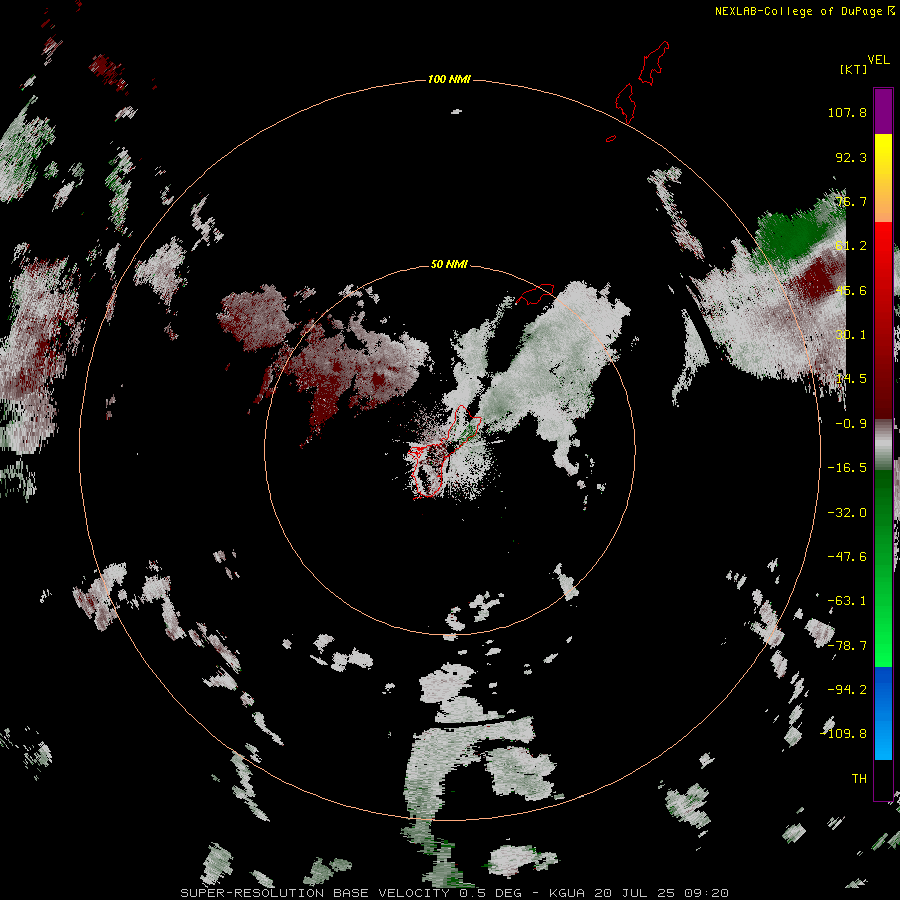Click the small island outline on the 50 NMI ring
The image size is (900, 900).
click(x=535, y=294)
